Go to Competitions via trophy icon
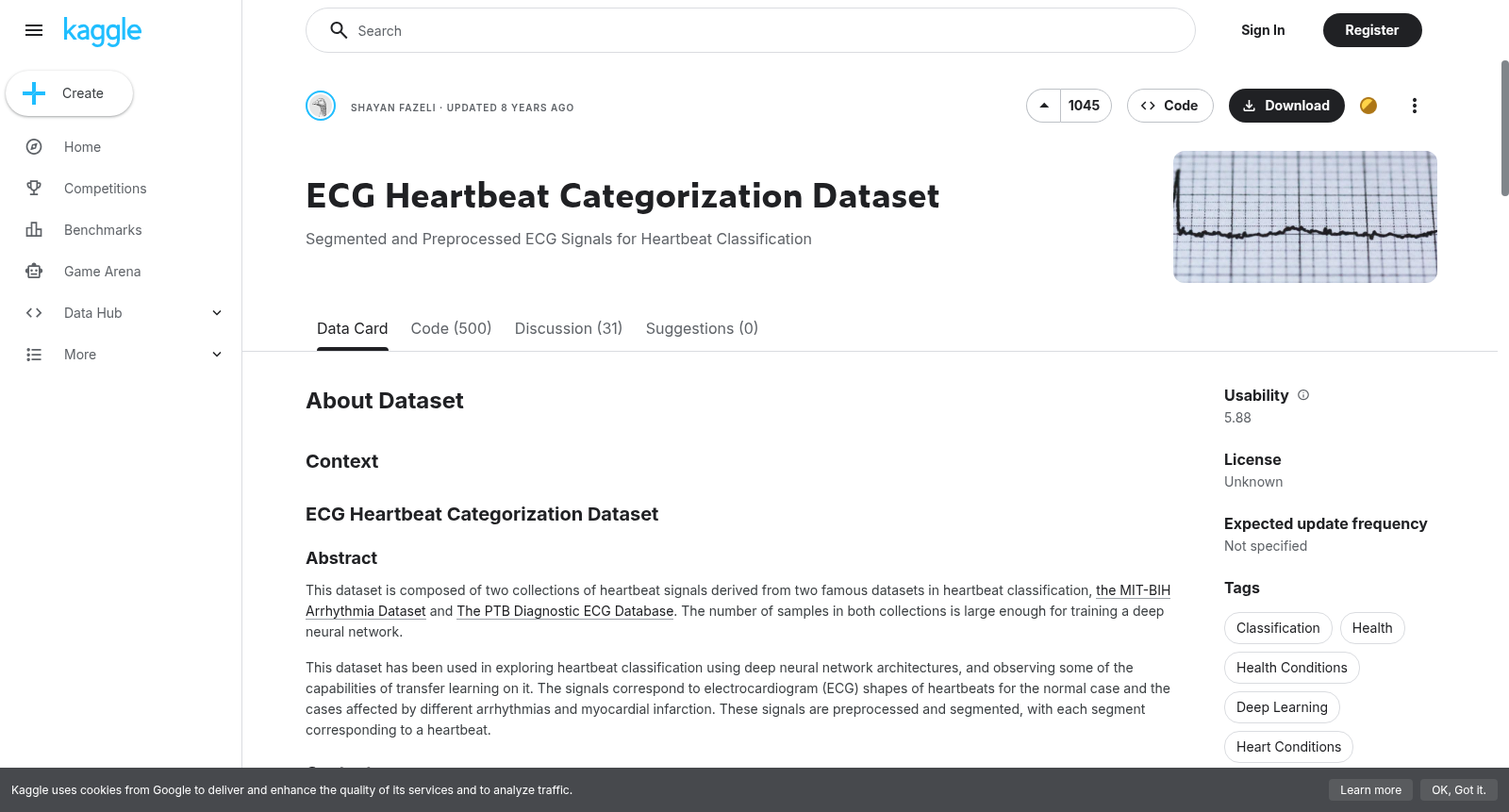This screenshot has width=1509, height=812. [x=34, y=189]
